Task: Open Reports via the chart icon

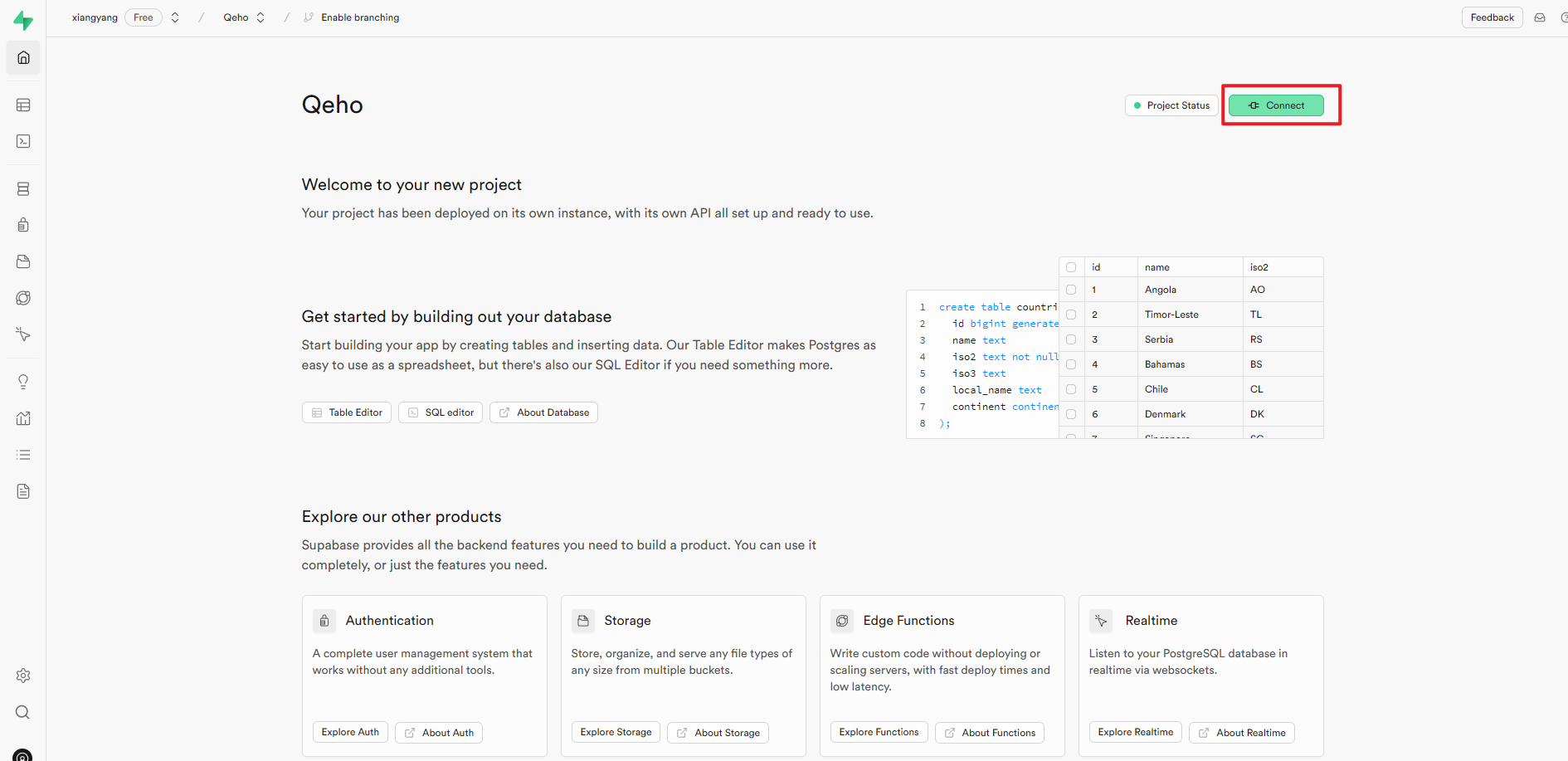Action: tap(23, 418)
